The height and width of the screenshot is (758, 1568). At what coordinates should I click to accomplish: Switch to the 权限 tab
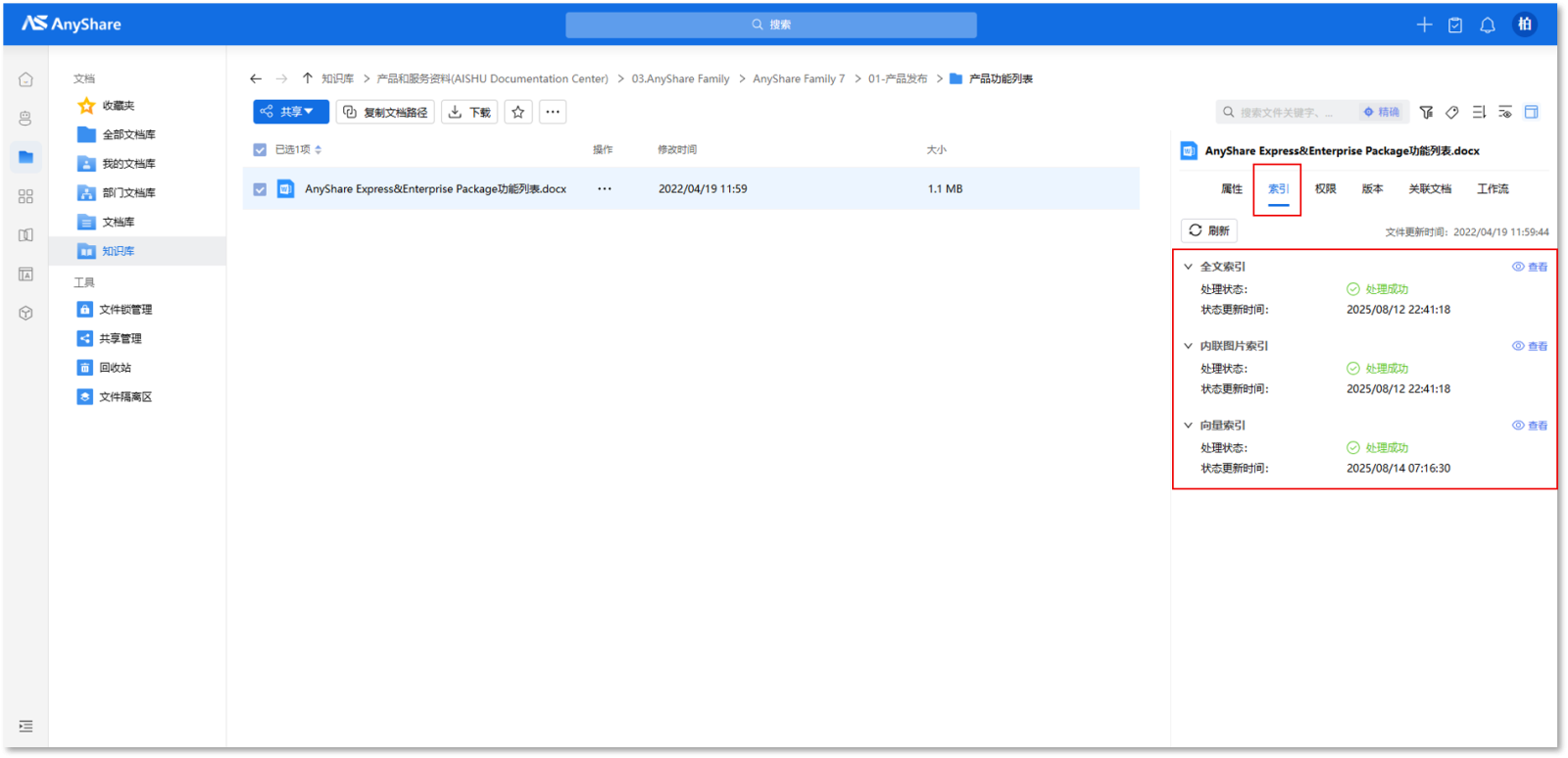pyautogui.click(x=1326, y=189)
